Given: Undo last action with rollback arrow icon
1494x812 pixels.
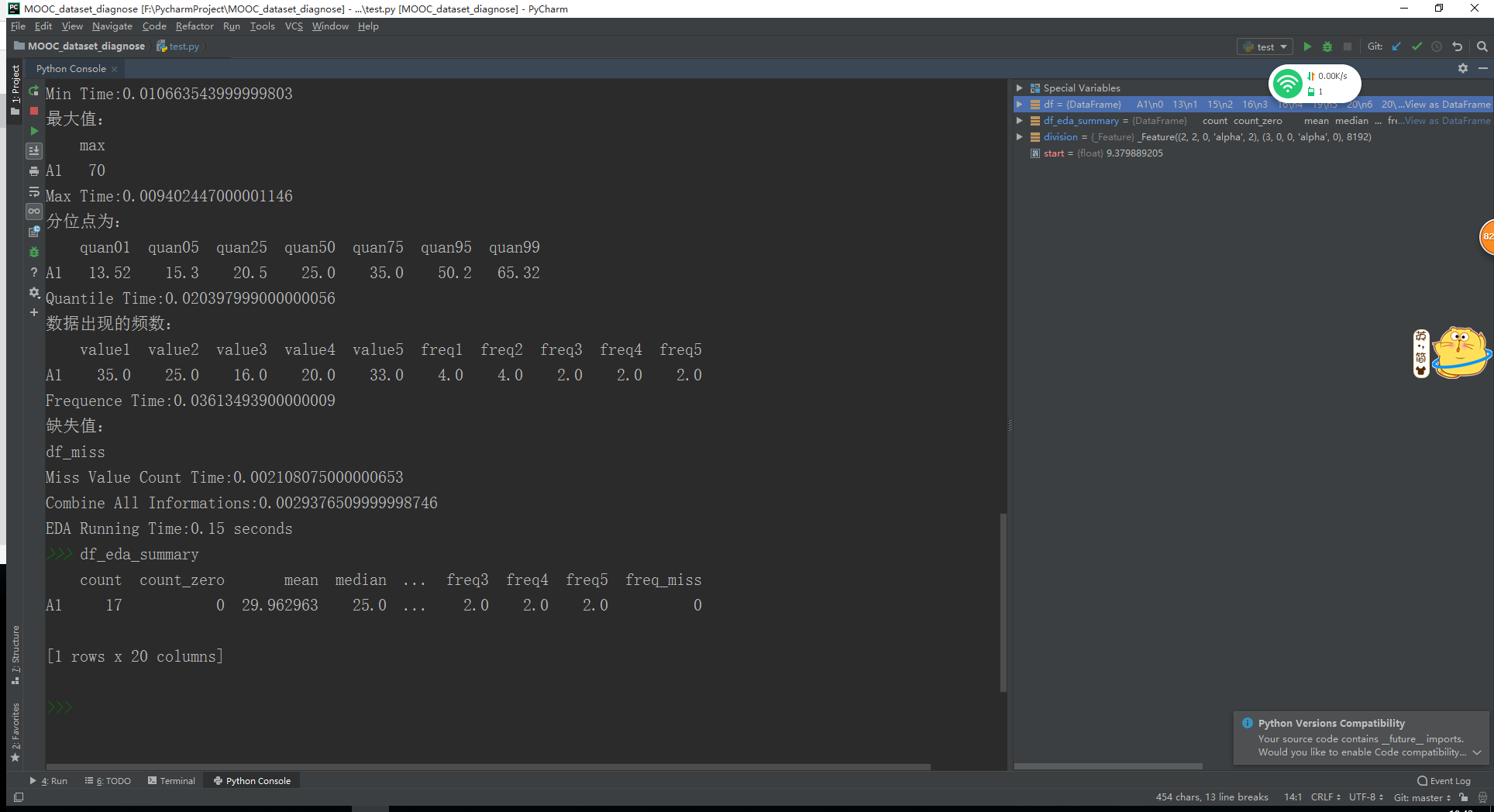Looking at the screenshot, I should [x=1458, y=46].
